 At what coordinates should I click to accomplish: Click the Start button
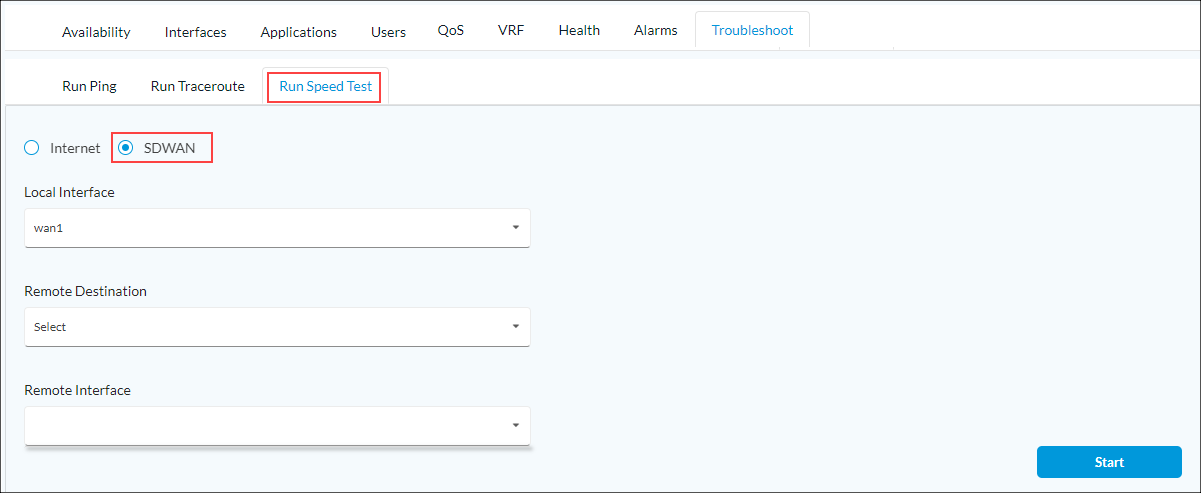coord(1109,462)
